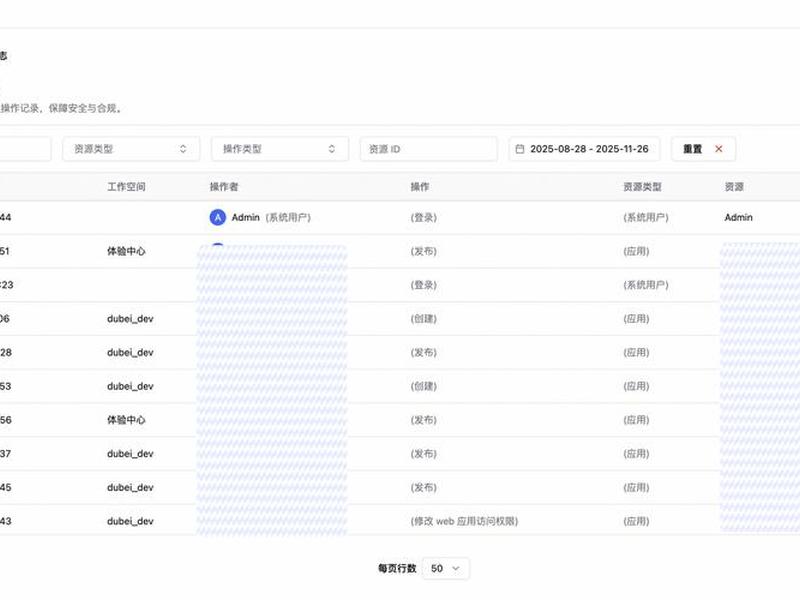Click (系统用户) resource type in Admin row
The height and width of the screenshot is (600, 800).
pyautogui.click(x=645, y=217)
